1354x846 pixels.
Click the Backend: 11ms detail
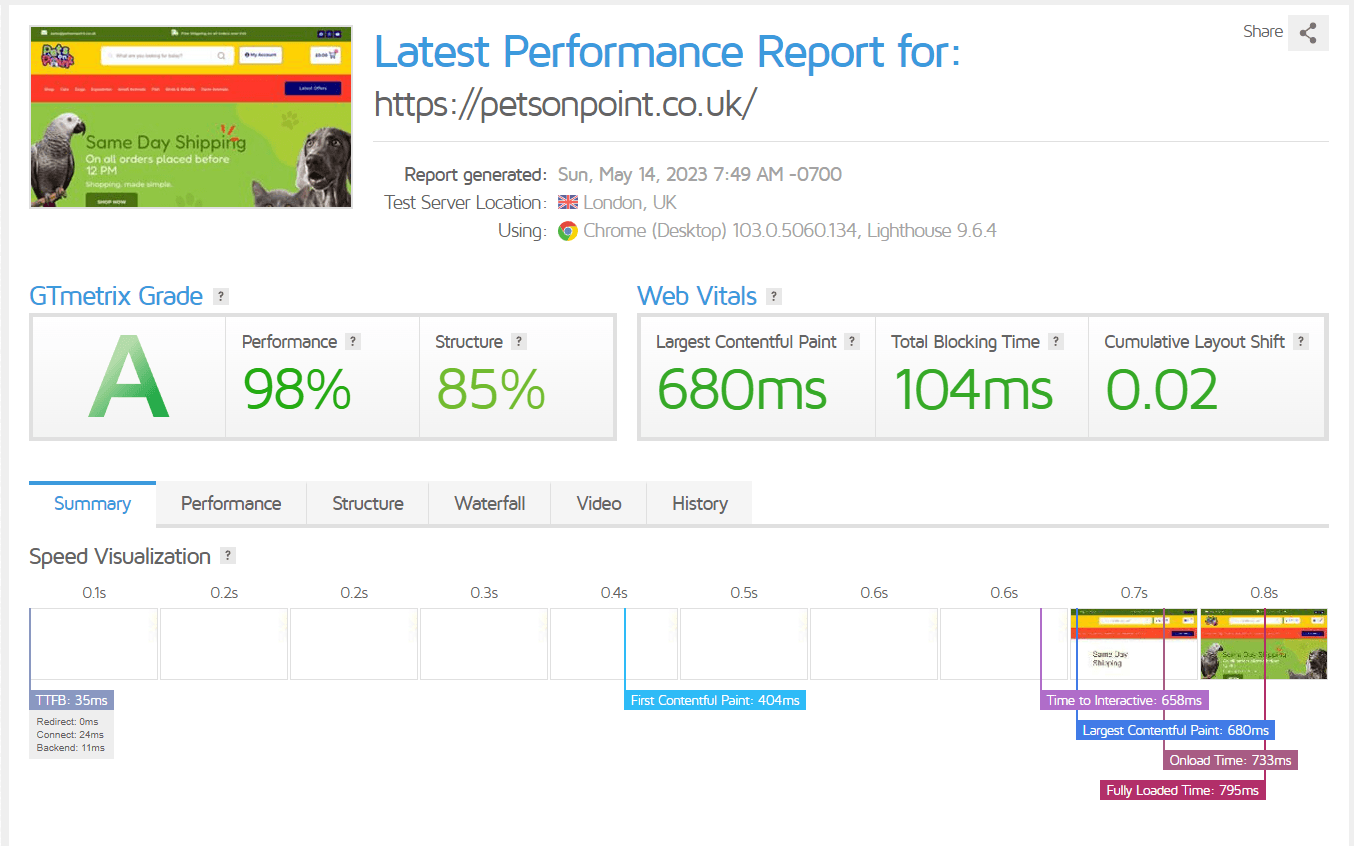(x=70, y=747)
